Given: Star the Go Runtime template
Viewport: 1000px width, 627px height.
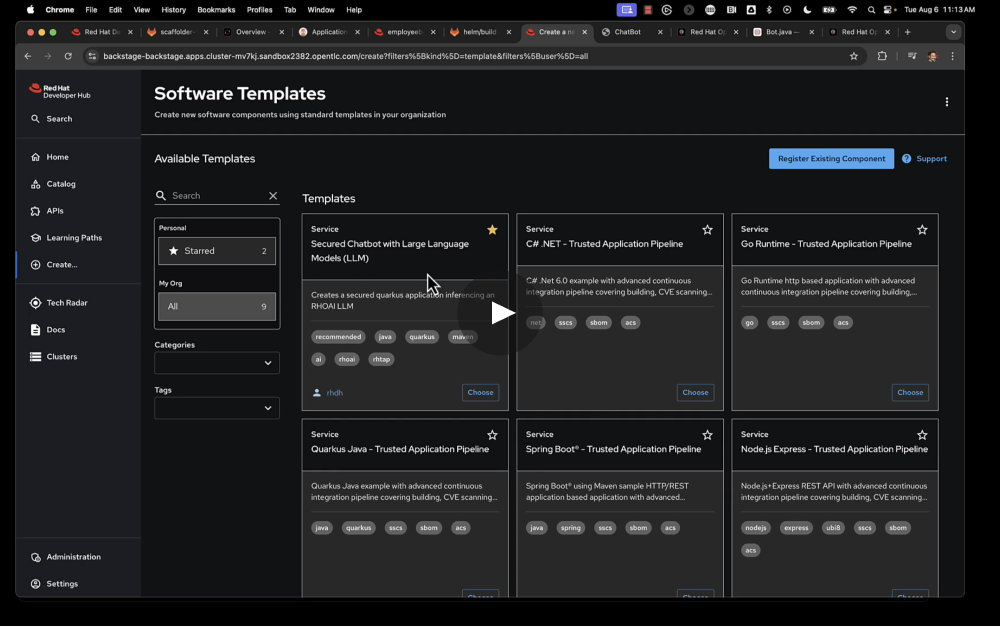Looking at the screenshot, I should (x=922, y=230).
